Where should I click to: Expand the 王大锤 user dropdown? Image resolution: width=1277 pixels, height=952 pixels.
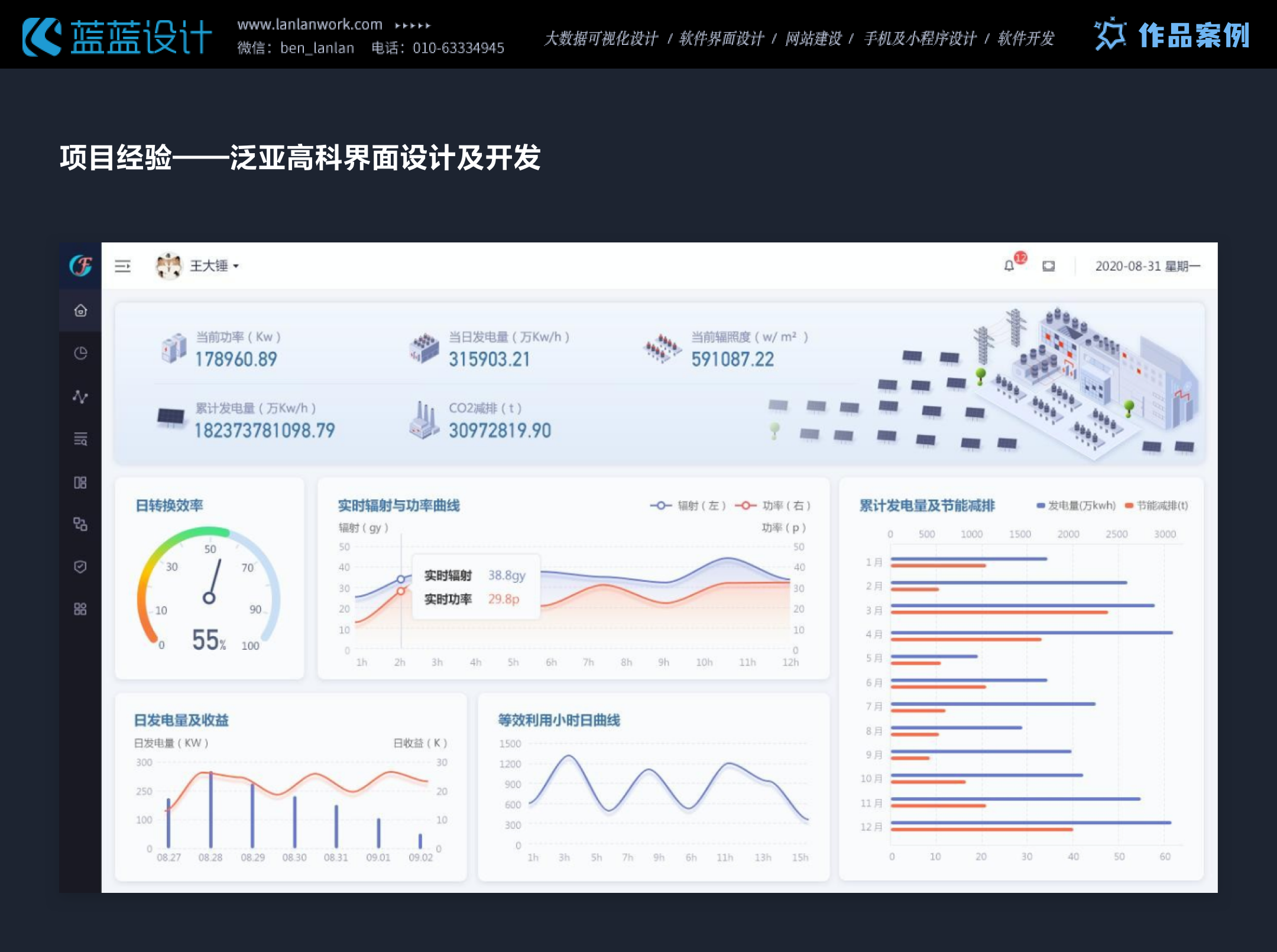214,266
